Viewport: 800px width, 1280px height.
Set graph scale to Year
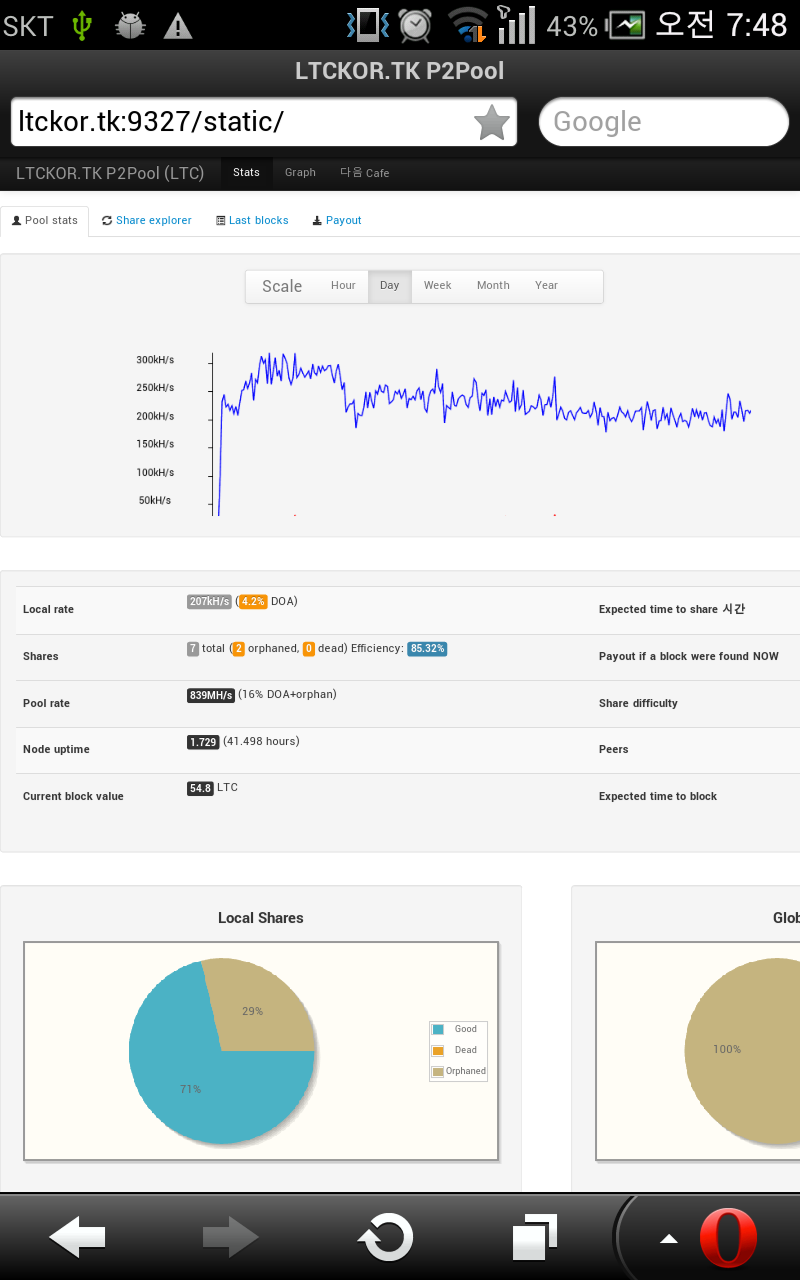click(546, 286)
